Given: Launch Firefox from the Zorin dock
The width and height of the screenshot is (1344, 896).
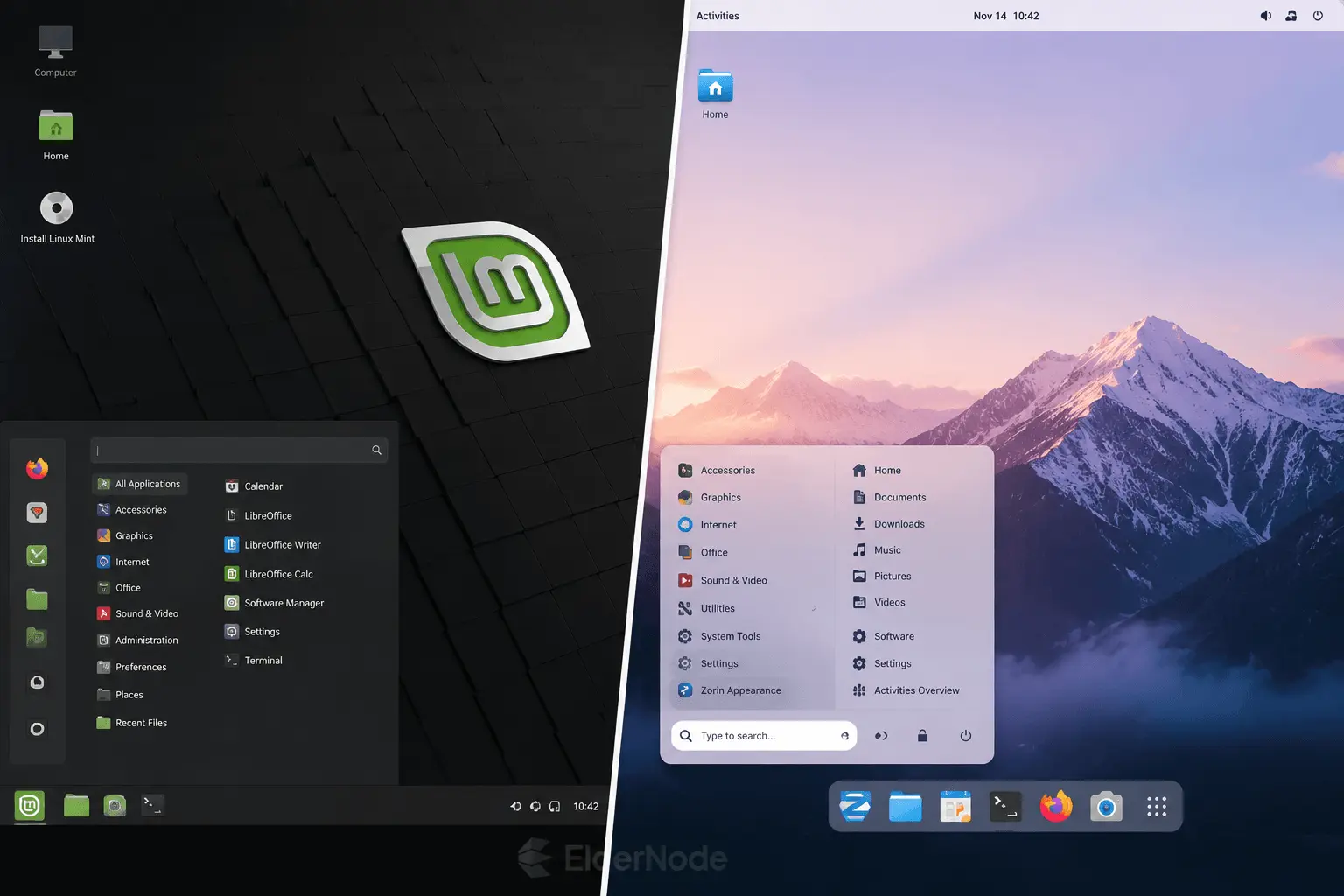Looking at the screenshot, I should 1056,806.
